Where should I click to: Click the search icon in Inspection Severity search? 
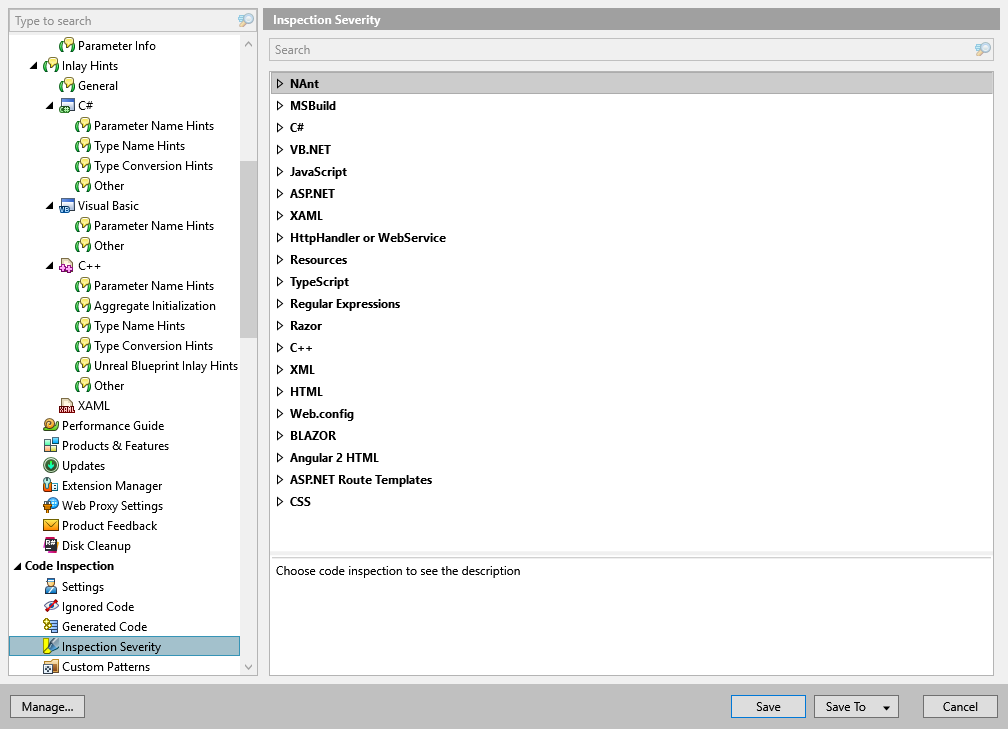coord(982,50)
